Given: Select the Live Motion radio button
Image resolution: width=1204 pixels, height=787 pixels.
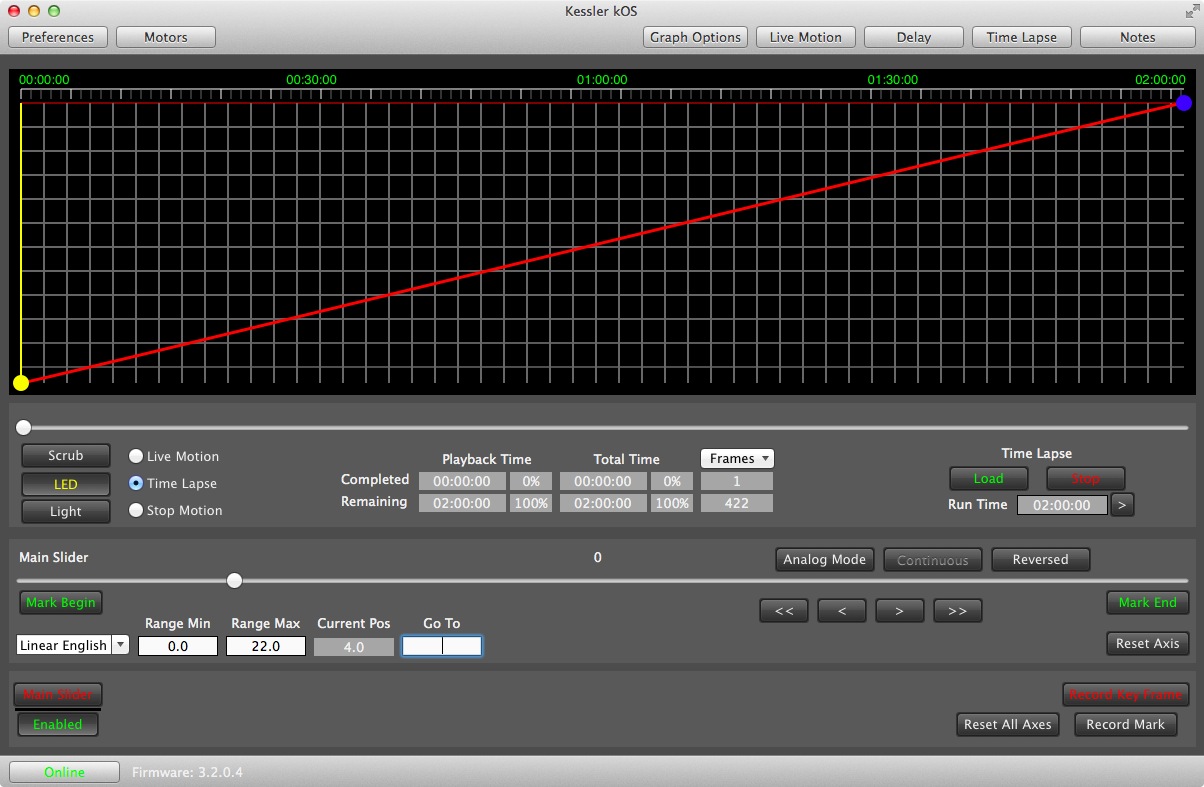Looking at the screenshot, I should (136, 456).
